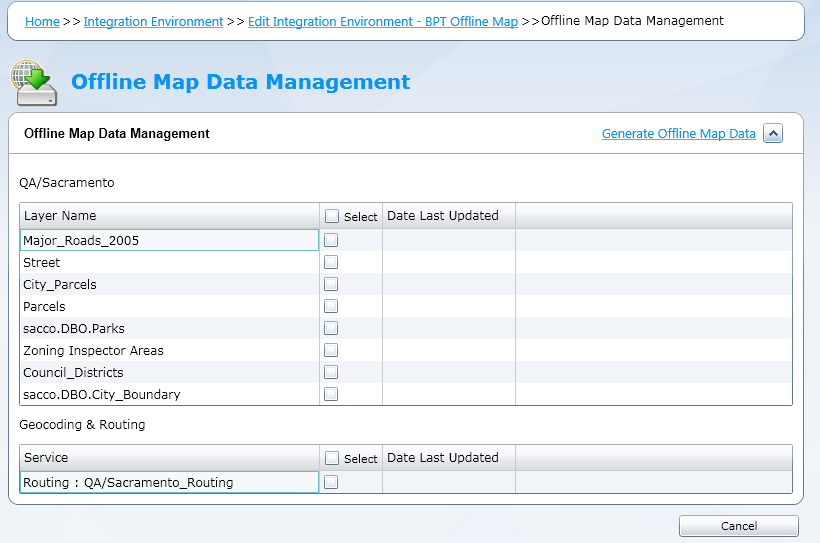
Task: Go to the Home breadcrumb link
Action: coord(42,21)
